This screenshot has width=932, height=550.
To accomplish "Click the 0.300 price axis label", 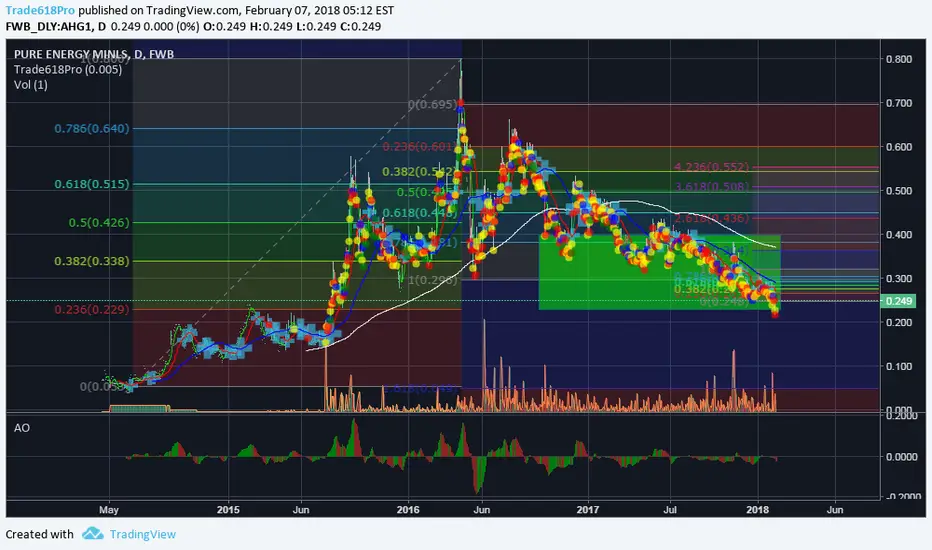I will point(899,279).
